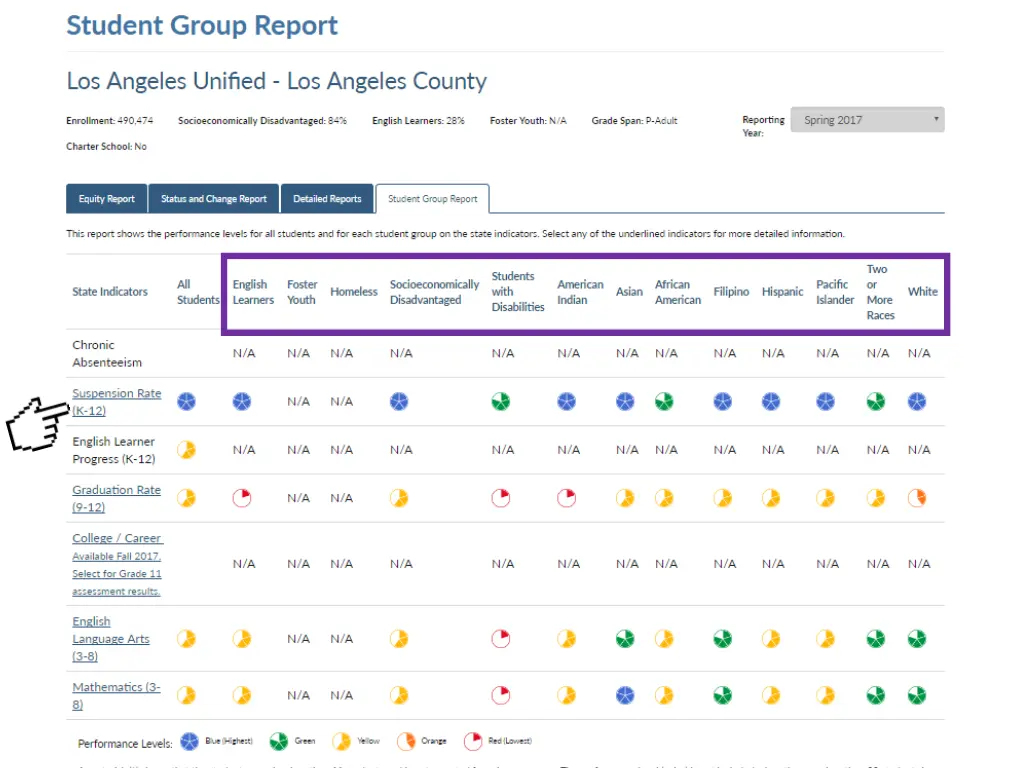Click the Students with Disabilities column header
This screenshot has width=1024, height=768.
(x=518, y=291)
